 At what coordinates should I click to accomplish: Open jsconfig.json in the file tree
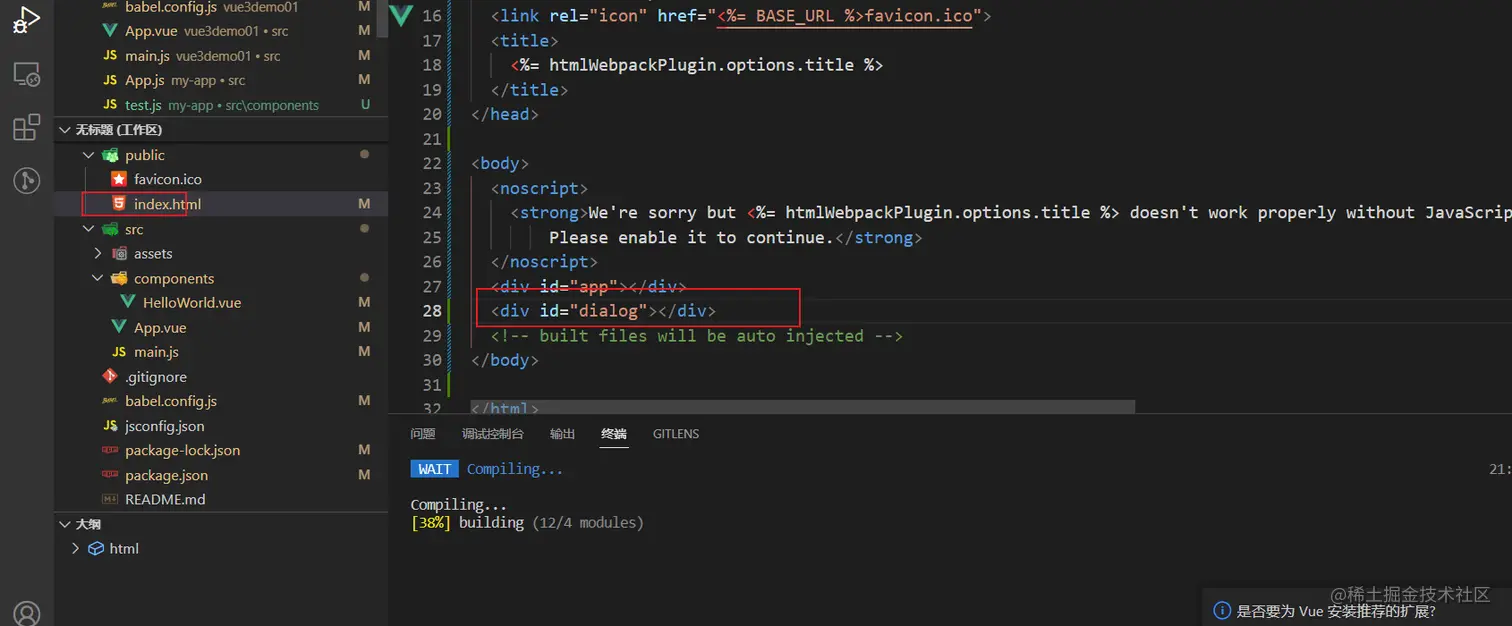(165, 426)
